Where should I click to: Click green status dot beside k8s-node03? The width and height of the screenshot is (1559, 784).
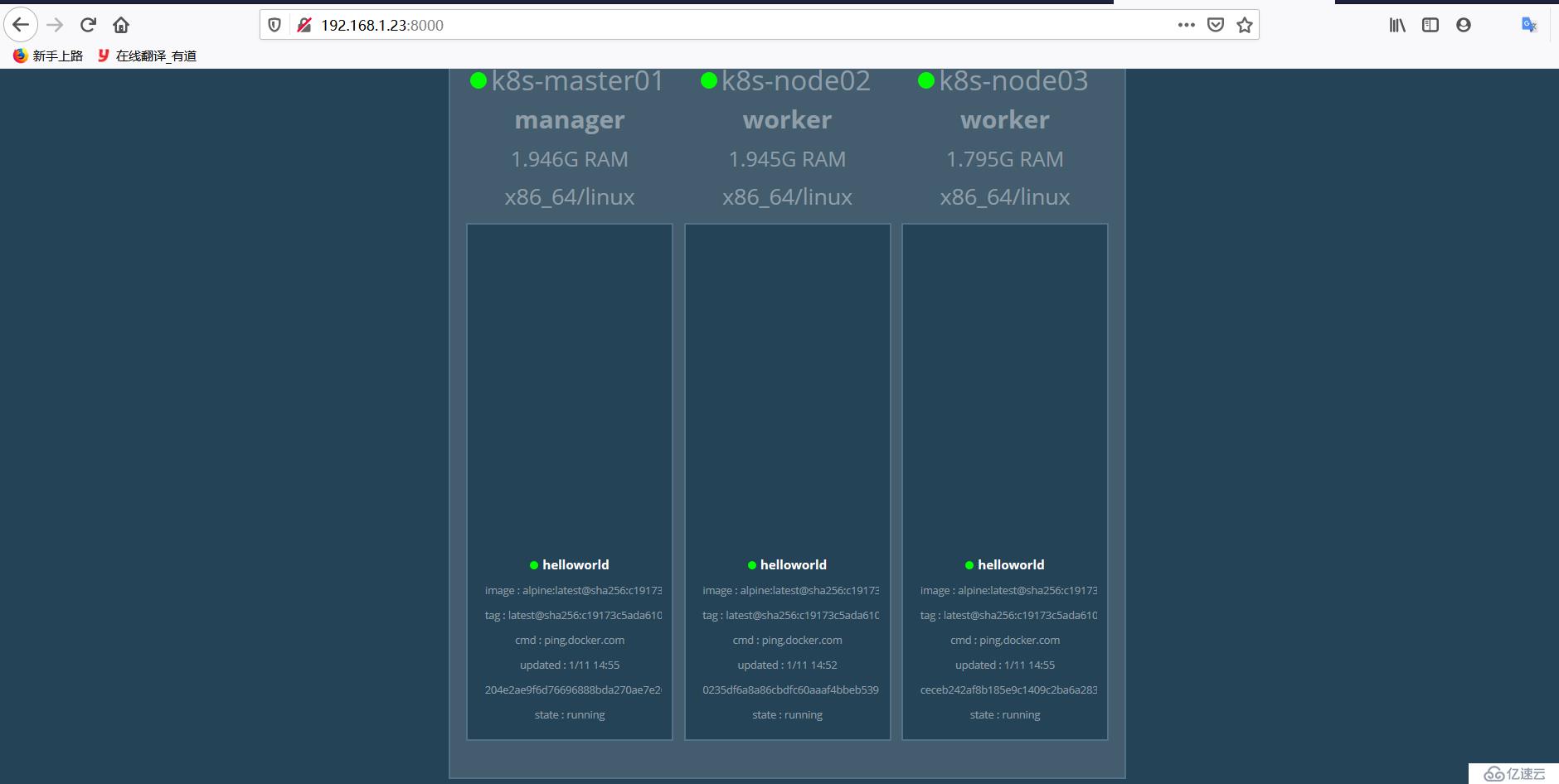(x=926, y=80)
